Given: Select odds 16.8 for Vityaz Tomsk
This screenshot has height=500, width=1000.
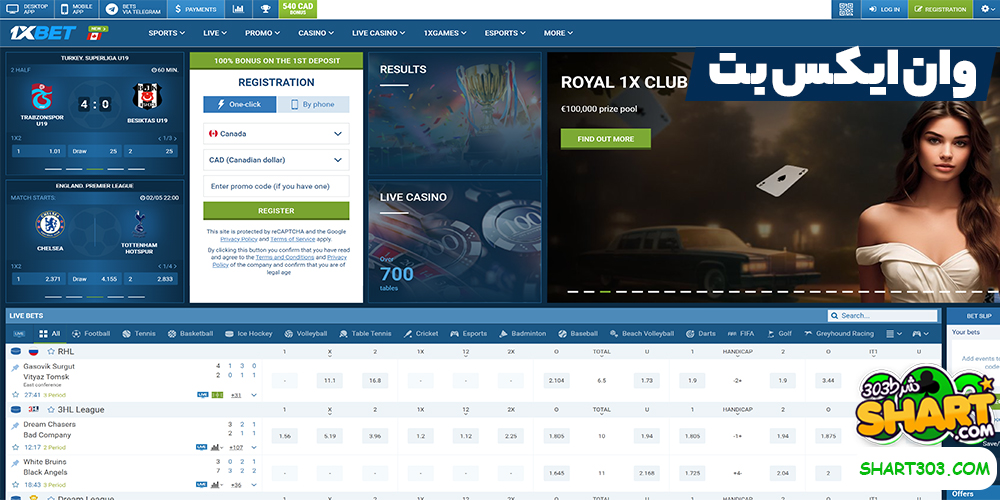Looking at the screenshot, I should click(375, 381).
